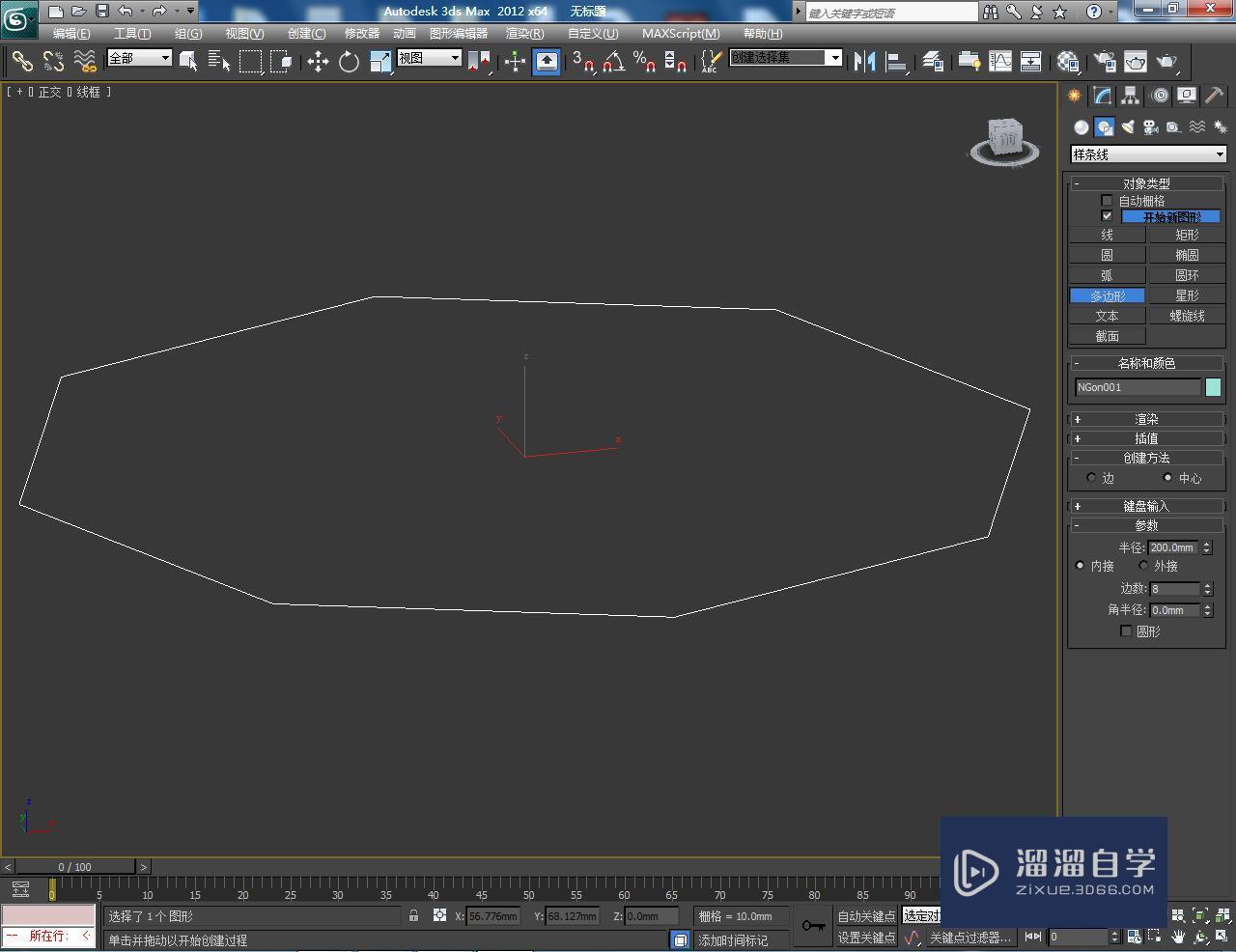
Task: Click 半径 value field 200.0mm
Action: point(1172,547)
